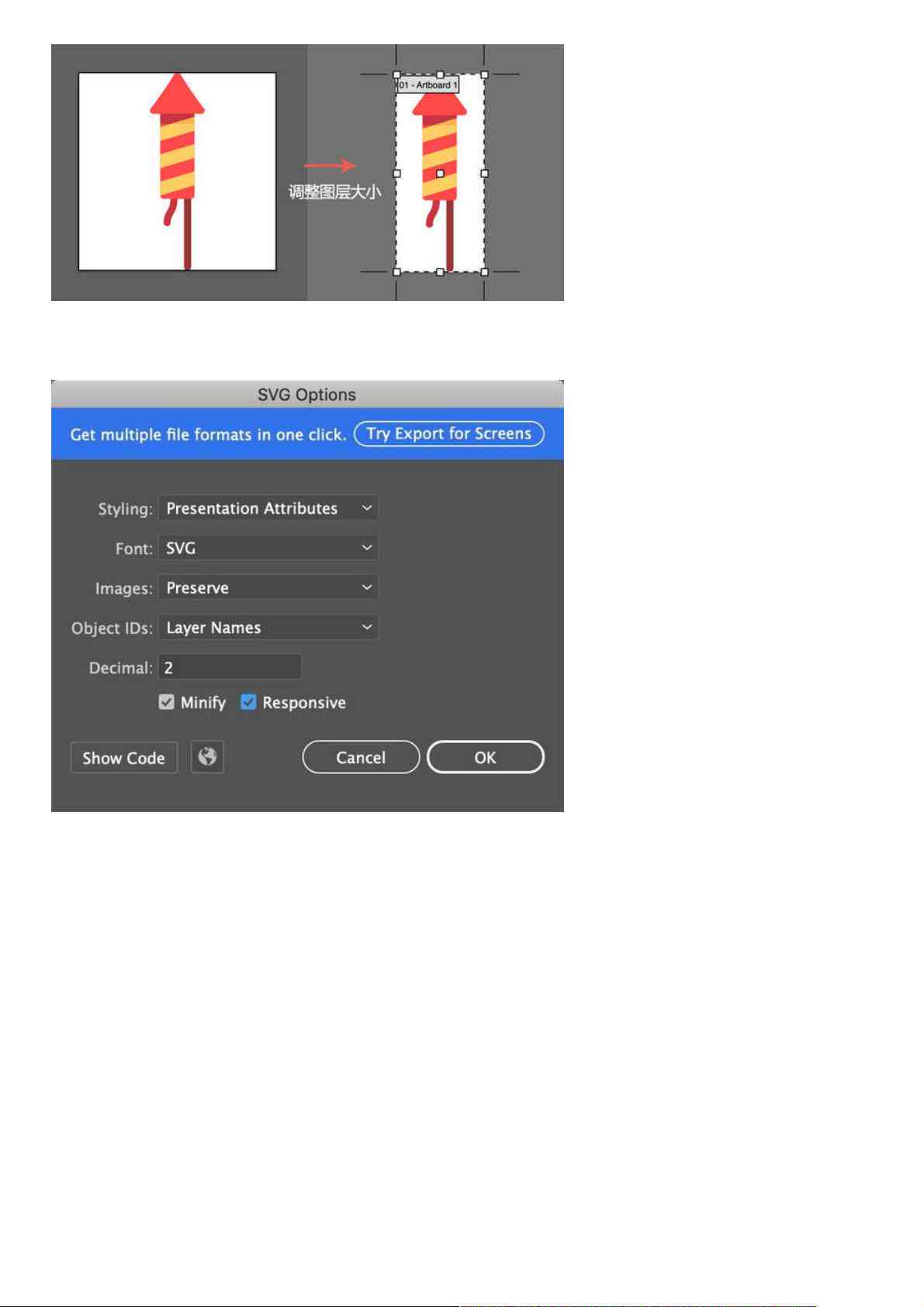Open the Images dropdown set to Preserve

coord(268,587)
